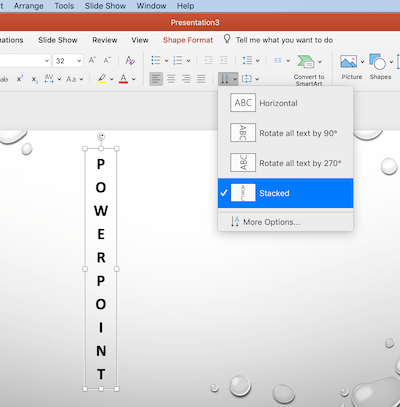Image resolution: width=400 pixels, height=407 pixels.
Task: Select Rotate all text by 270°
Action: 285,163
